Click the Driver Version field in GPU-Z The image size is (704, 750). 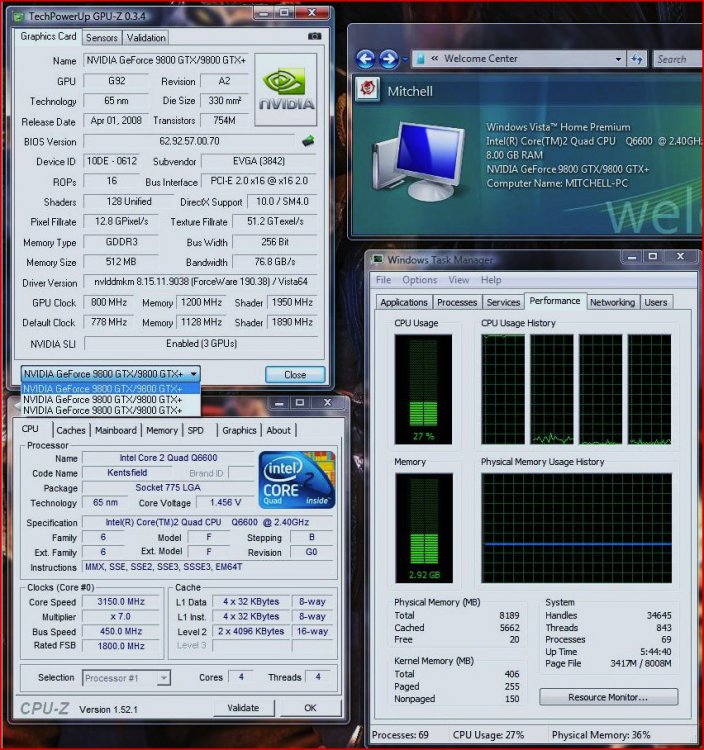tap(201, 282)
